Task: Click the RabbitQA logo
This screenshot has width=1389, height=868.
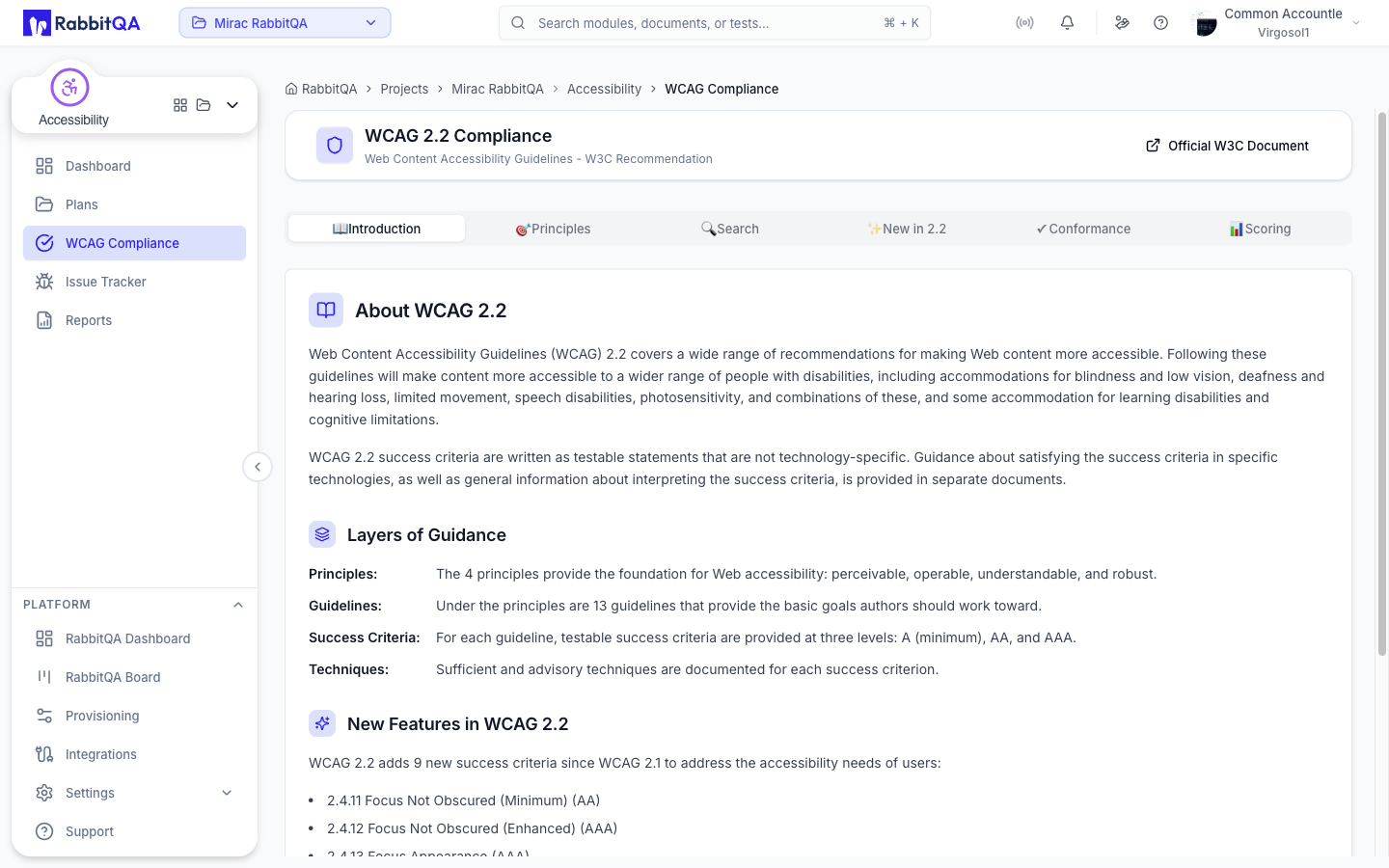Action: [82, 23]
